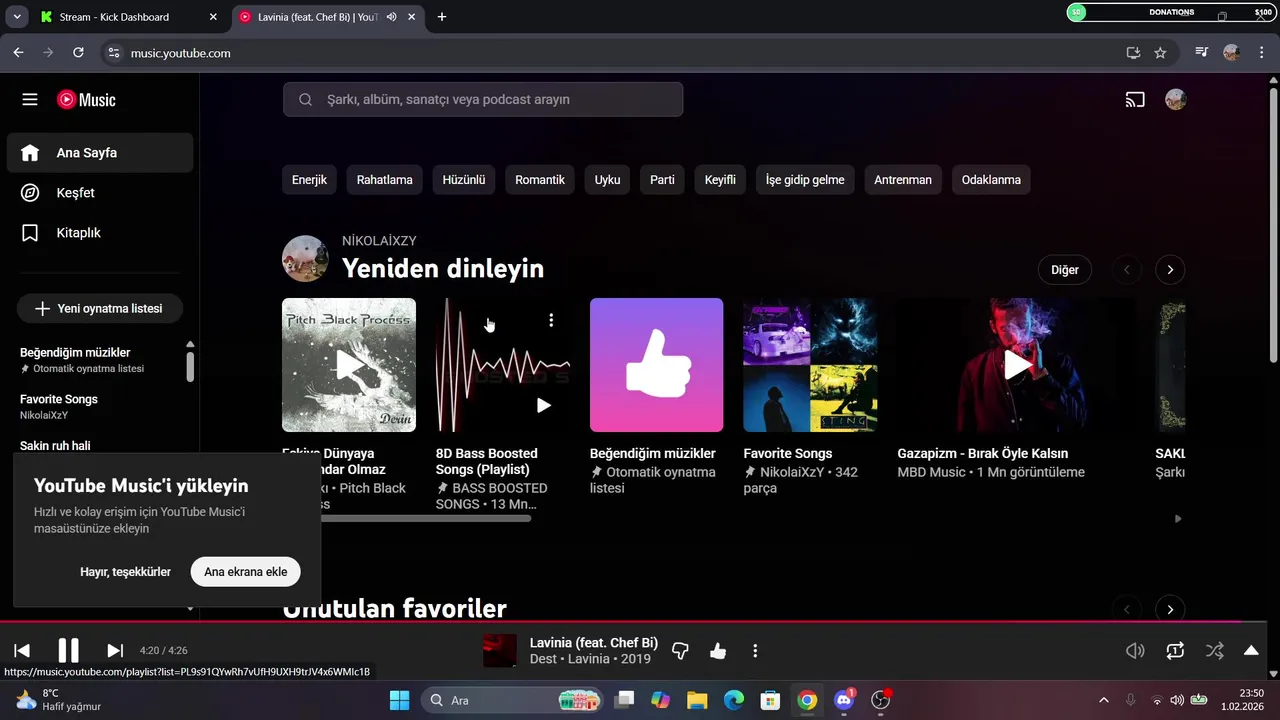Open Chrome media controls icon
The height and width of the screenshot is (720, 1280).
pyautogui.click(x=1202, y=53)
